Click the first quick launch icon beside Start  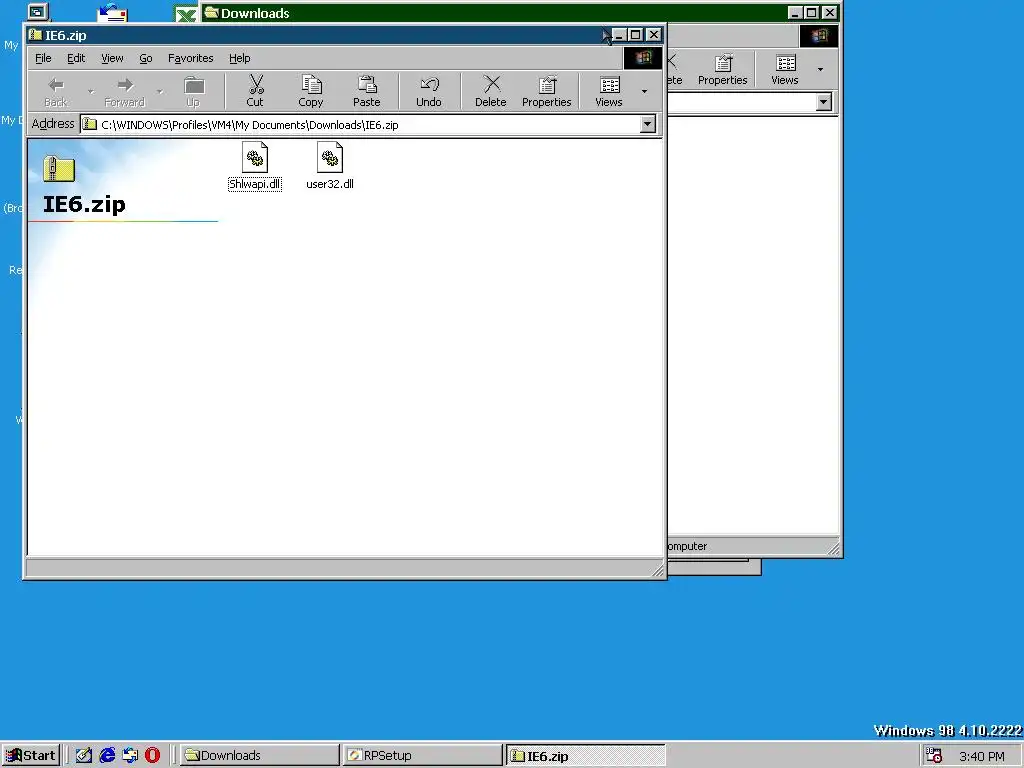84,755
